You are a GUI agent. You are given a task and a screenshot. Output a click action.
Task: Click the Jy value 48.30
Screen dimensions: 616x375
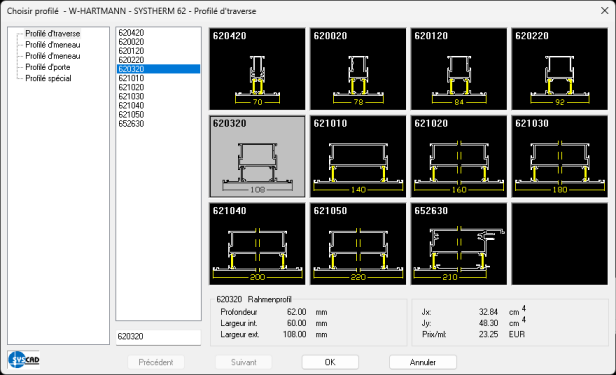click(488, 323)
